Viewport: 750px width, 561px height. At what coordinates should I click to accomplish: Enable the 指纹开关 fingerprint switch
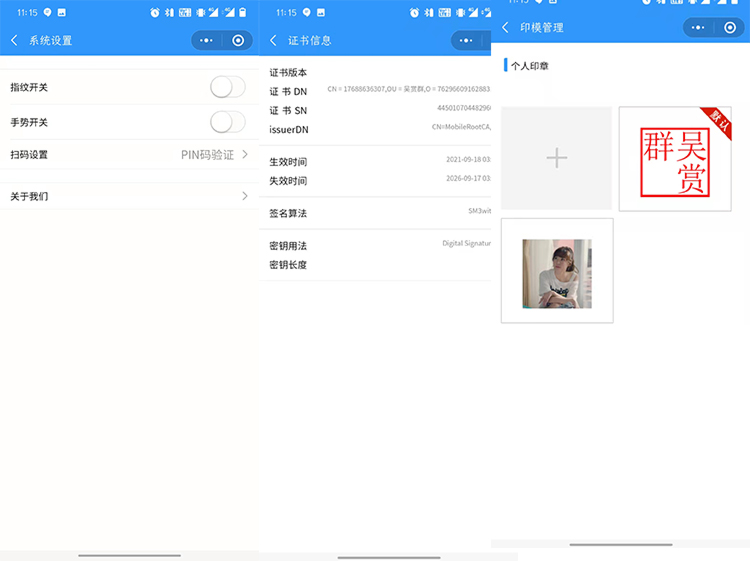tap(227, 88)
